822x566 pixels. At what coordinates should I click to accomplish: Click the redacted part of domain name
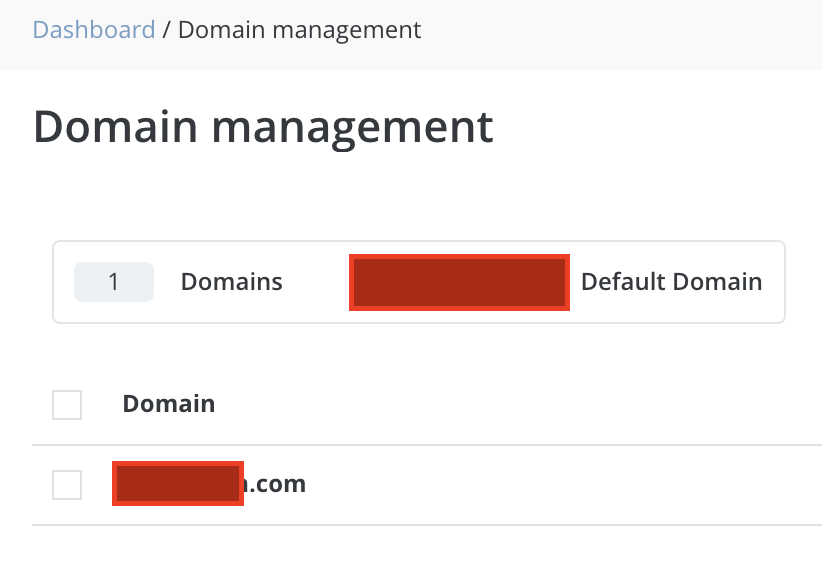178,484
